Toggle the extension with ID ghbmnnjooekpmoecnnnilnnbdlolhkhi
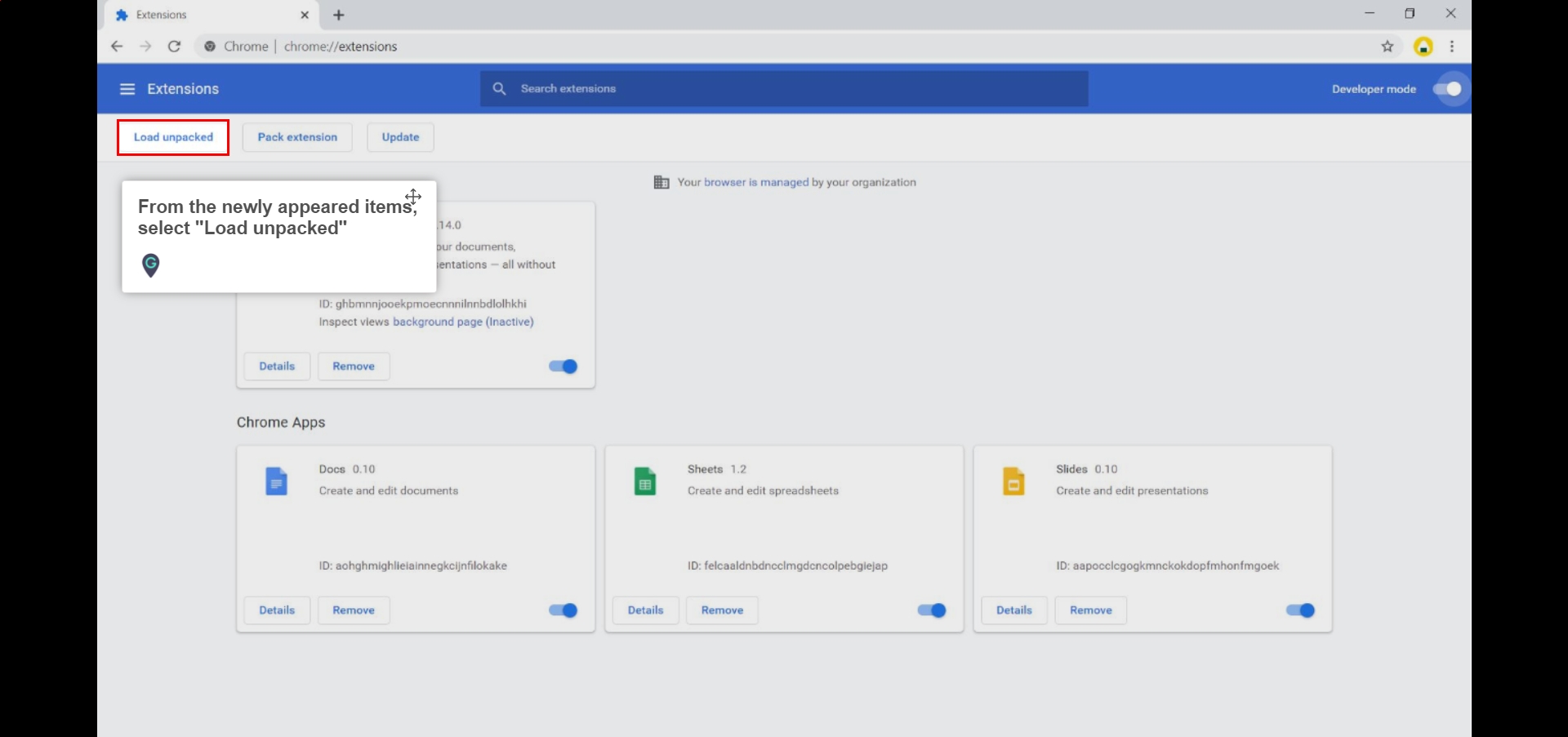This screenshot has height=737, width=1568. [x=563, y=366]
